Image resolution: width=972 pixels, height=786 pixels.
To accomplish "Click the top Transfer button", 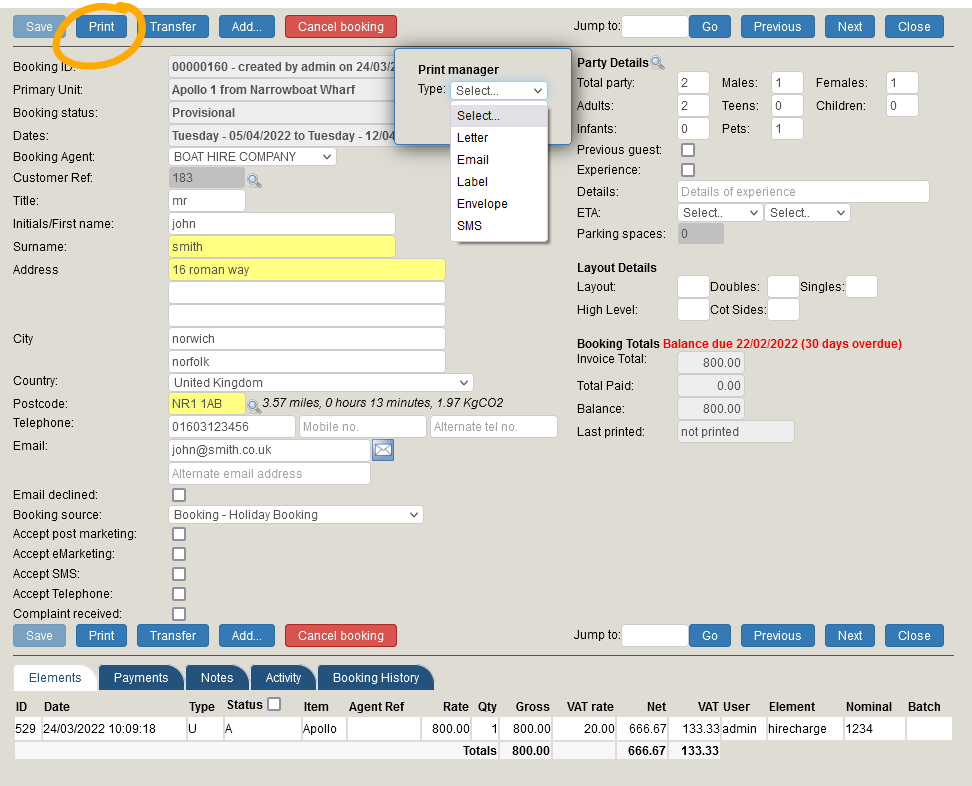I will pyautogui.click(x=173, y=27).
